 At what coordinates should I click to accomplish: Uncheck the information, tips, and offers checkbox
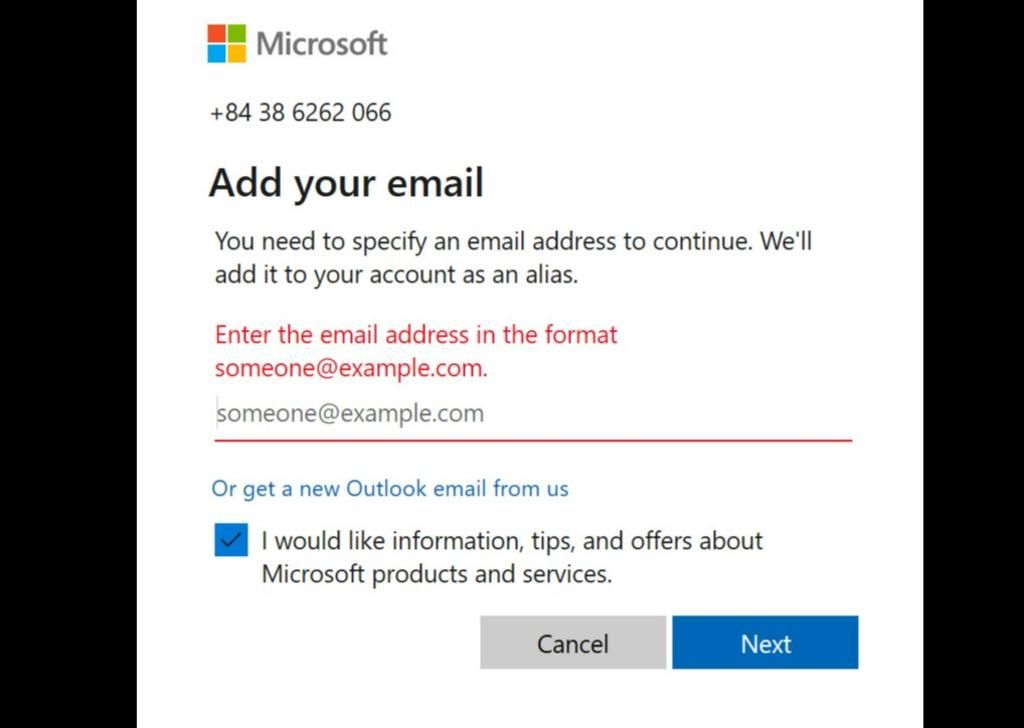point(230,542)
